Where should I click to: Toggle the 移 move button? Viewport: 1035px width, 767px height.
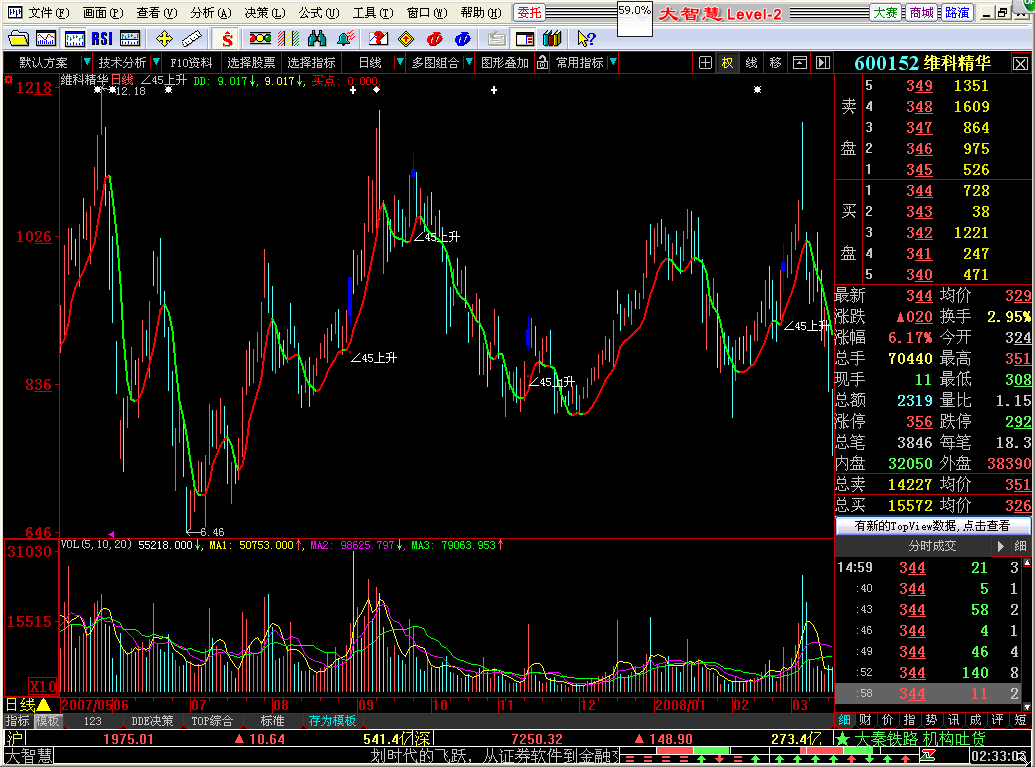(x=776, y=63)
